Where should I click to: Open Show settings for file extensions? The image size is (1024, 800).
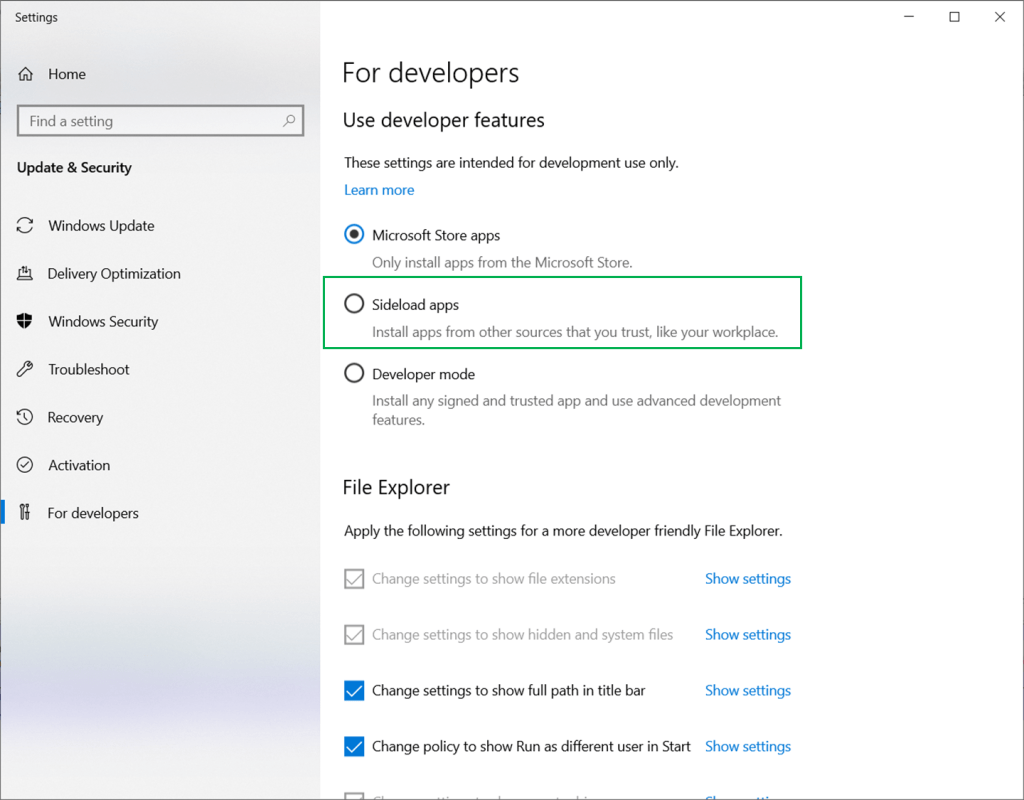click(x=747, y=579)
